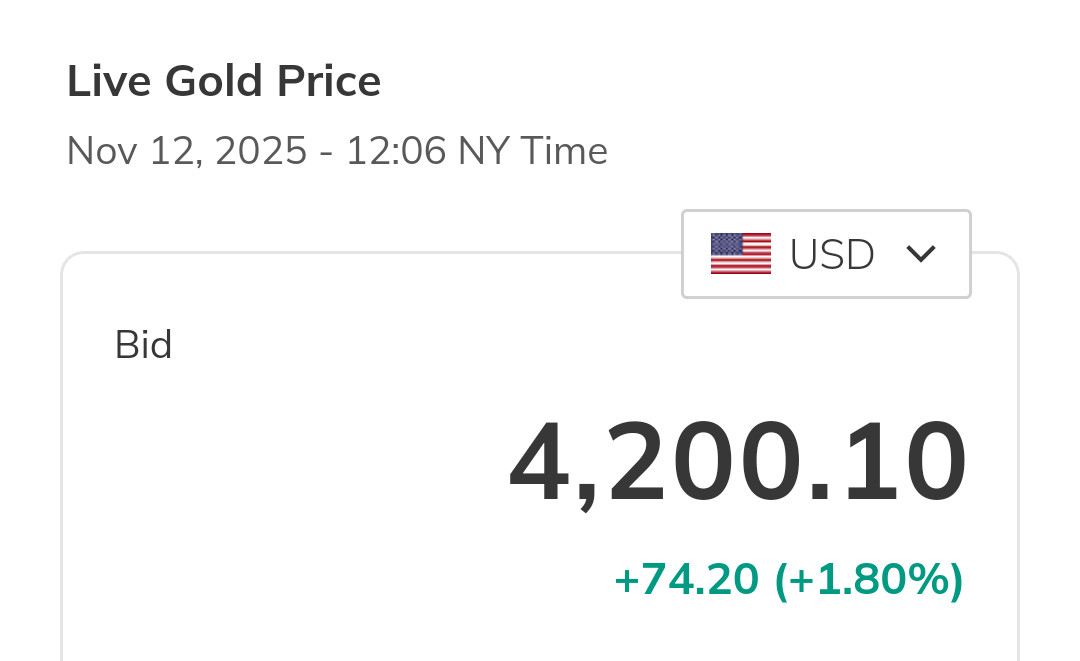The width and height of the screenshot is (1080, 661).
Task: Expand the currency chevron arrow
Action: point(920,254)
